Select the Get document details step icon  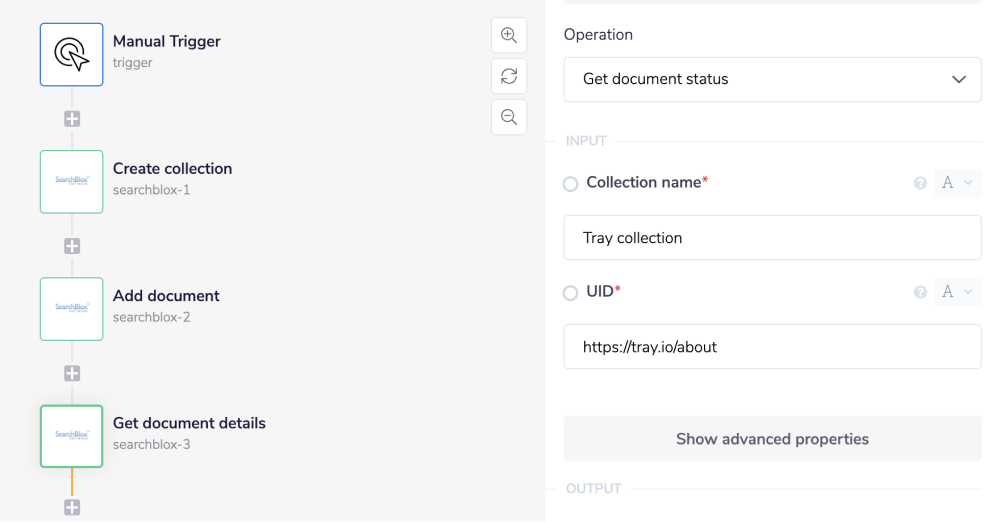pyautogui.click(x=71, y=436)
